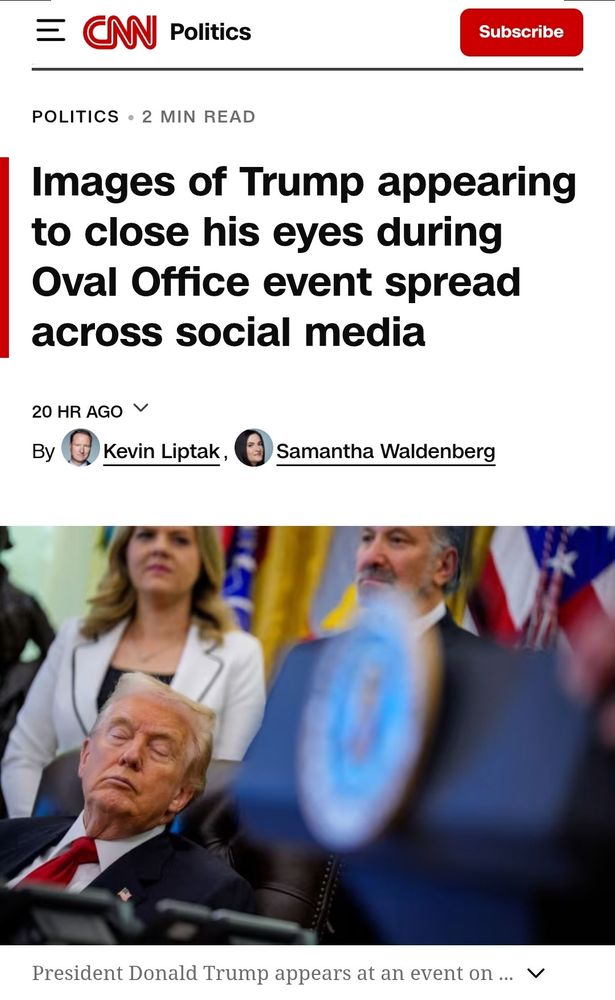This screenshot has width=615, height=1000.
Task: Click the red accent bar beside headline
Action: 4,257
